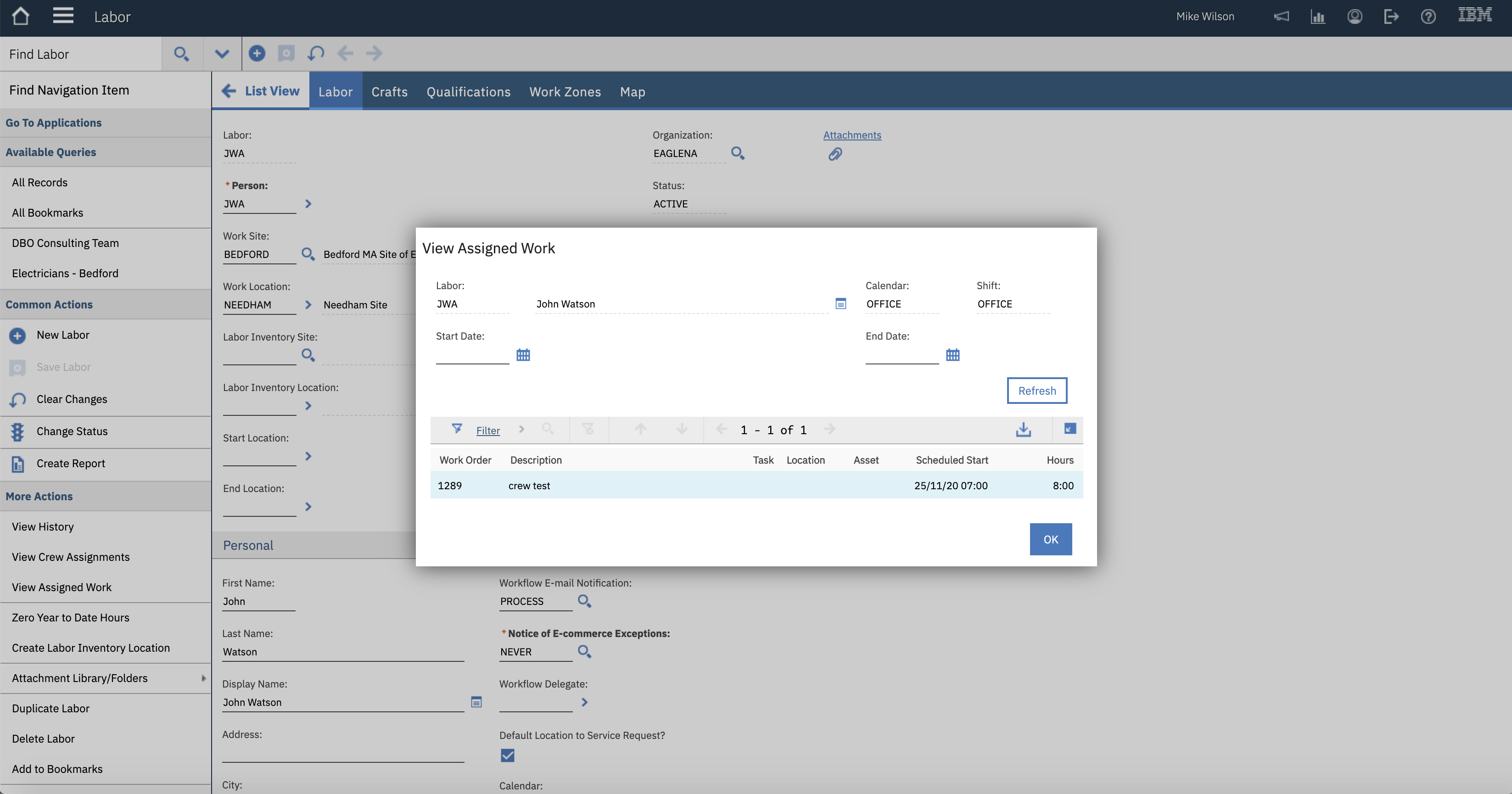Click the OK button in dialog

pos(1050,539)
